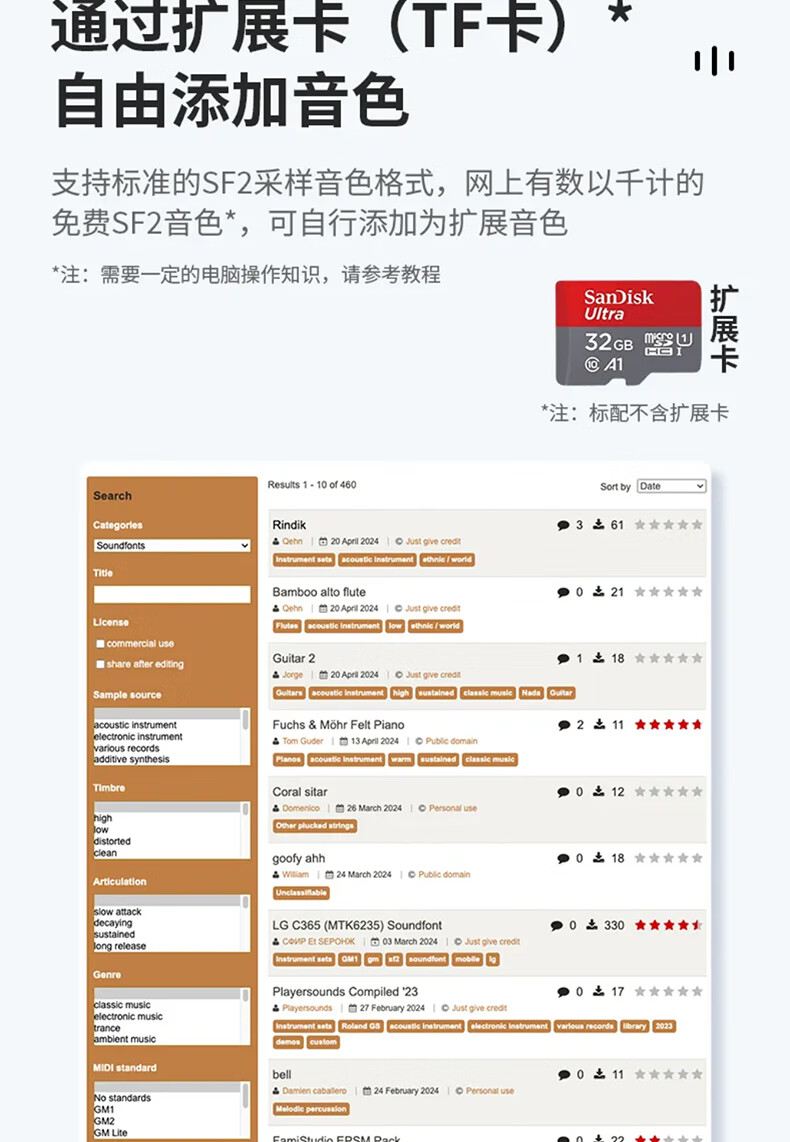Select various records in Sample source list
This screenshot has height=1142, width=790.
pyautogui.click(x=127, y=748)
